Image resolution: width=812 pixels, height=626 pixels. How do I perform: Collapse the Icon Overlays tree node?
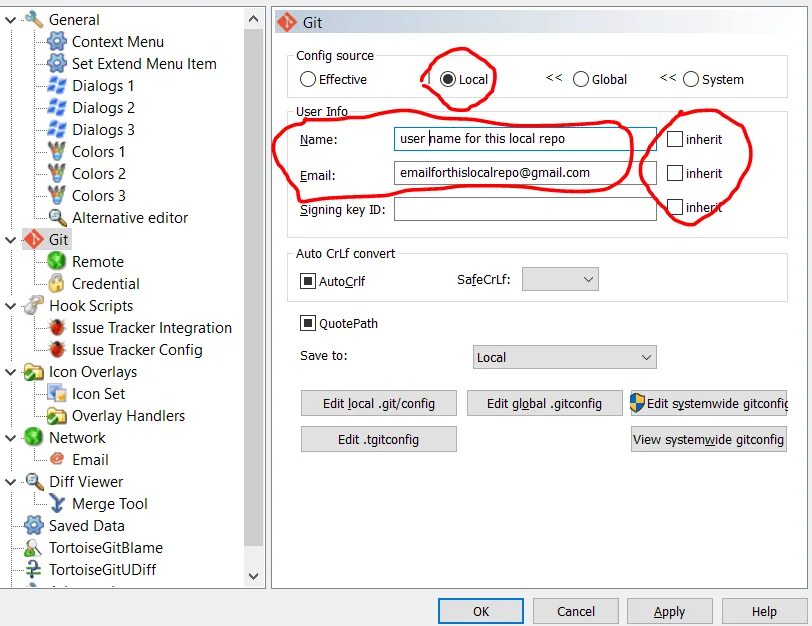pos(10,372)
